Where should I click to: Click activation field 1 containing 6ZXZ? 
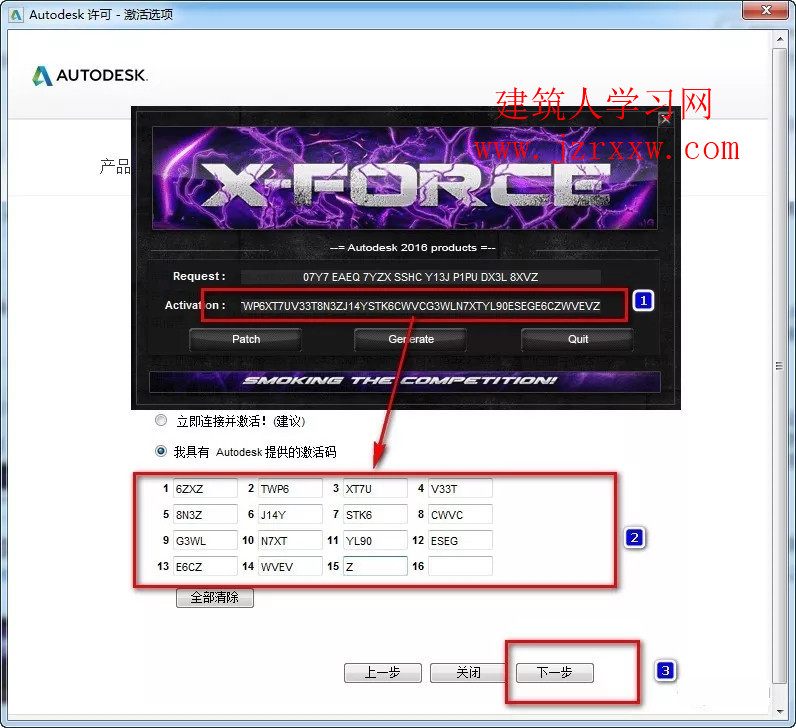205,488
